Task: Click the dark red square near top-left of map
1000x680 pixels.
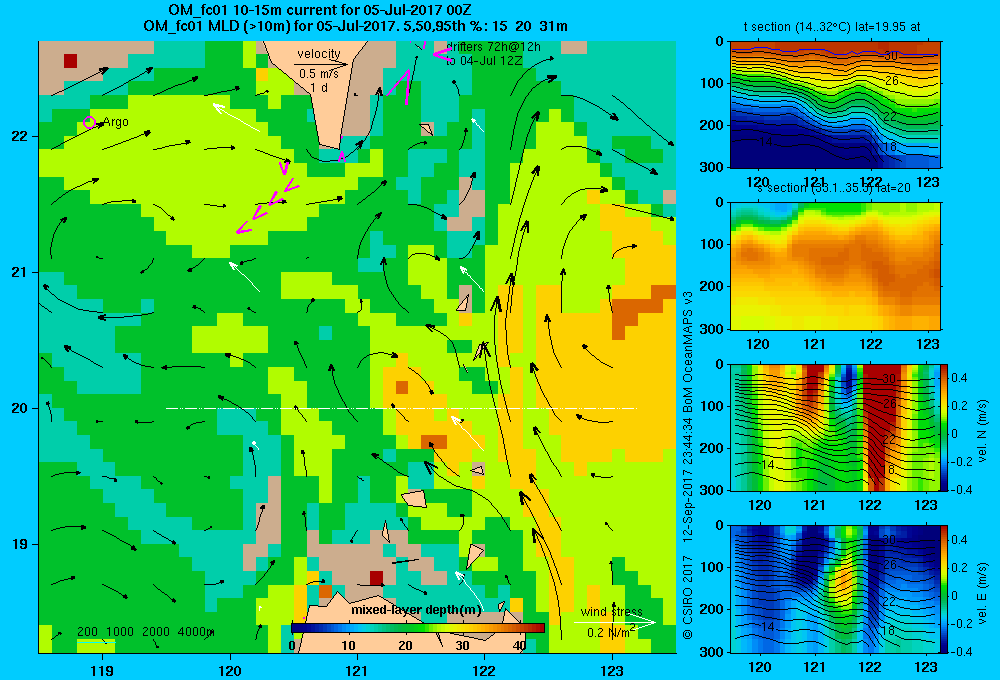Action: tap(70, 61)
